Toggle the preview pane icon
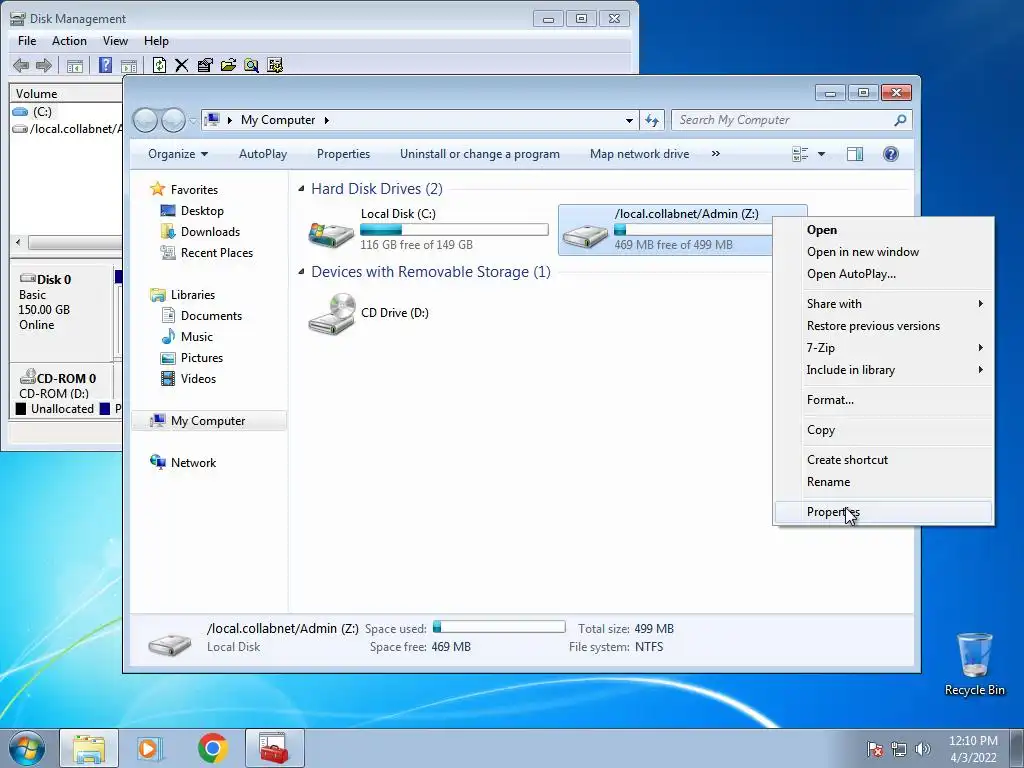Viewport: 1024px width, 768px height. pos(855,154)
